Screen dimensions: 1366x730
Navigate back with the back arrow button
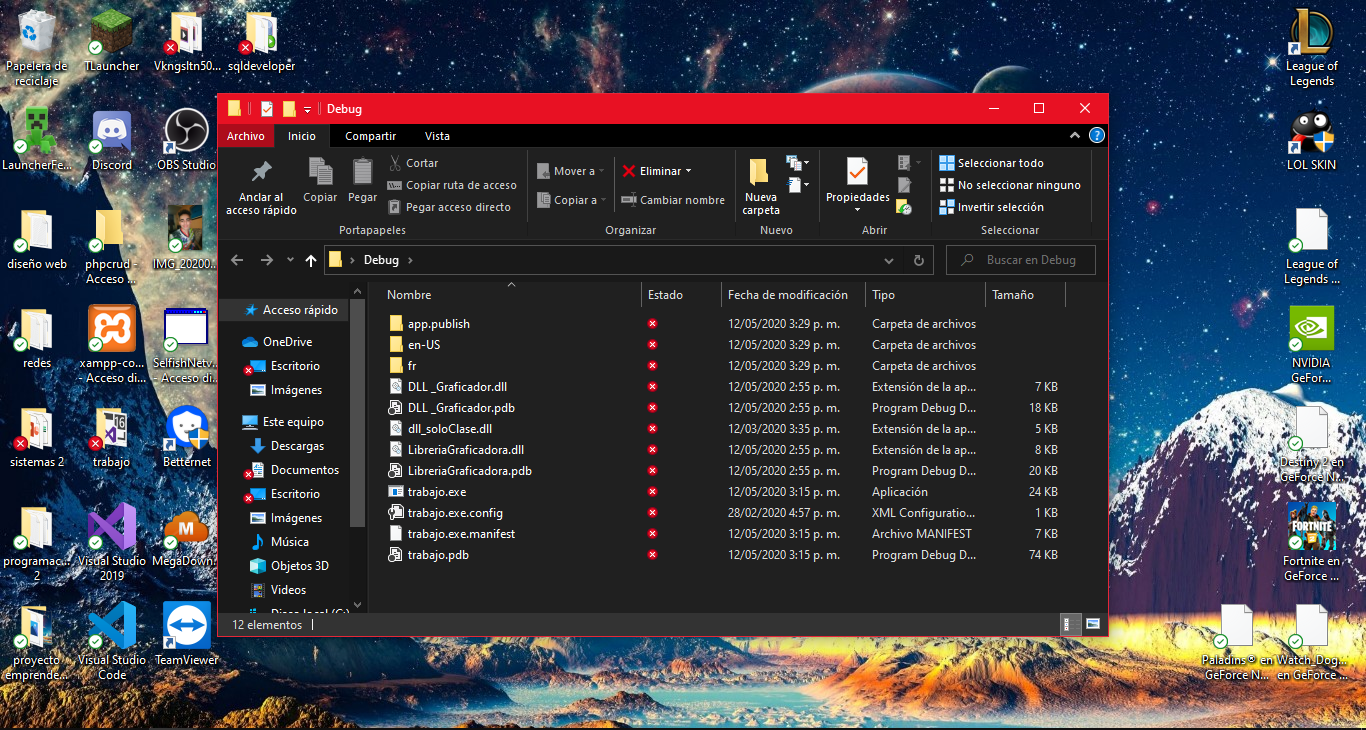pos(237,260)
